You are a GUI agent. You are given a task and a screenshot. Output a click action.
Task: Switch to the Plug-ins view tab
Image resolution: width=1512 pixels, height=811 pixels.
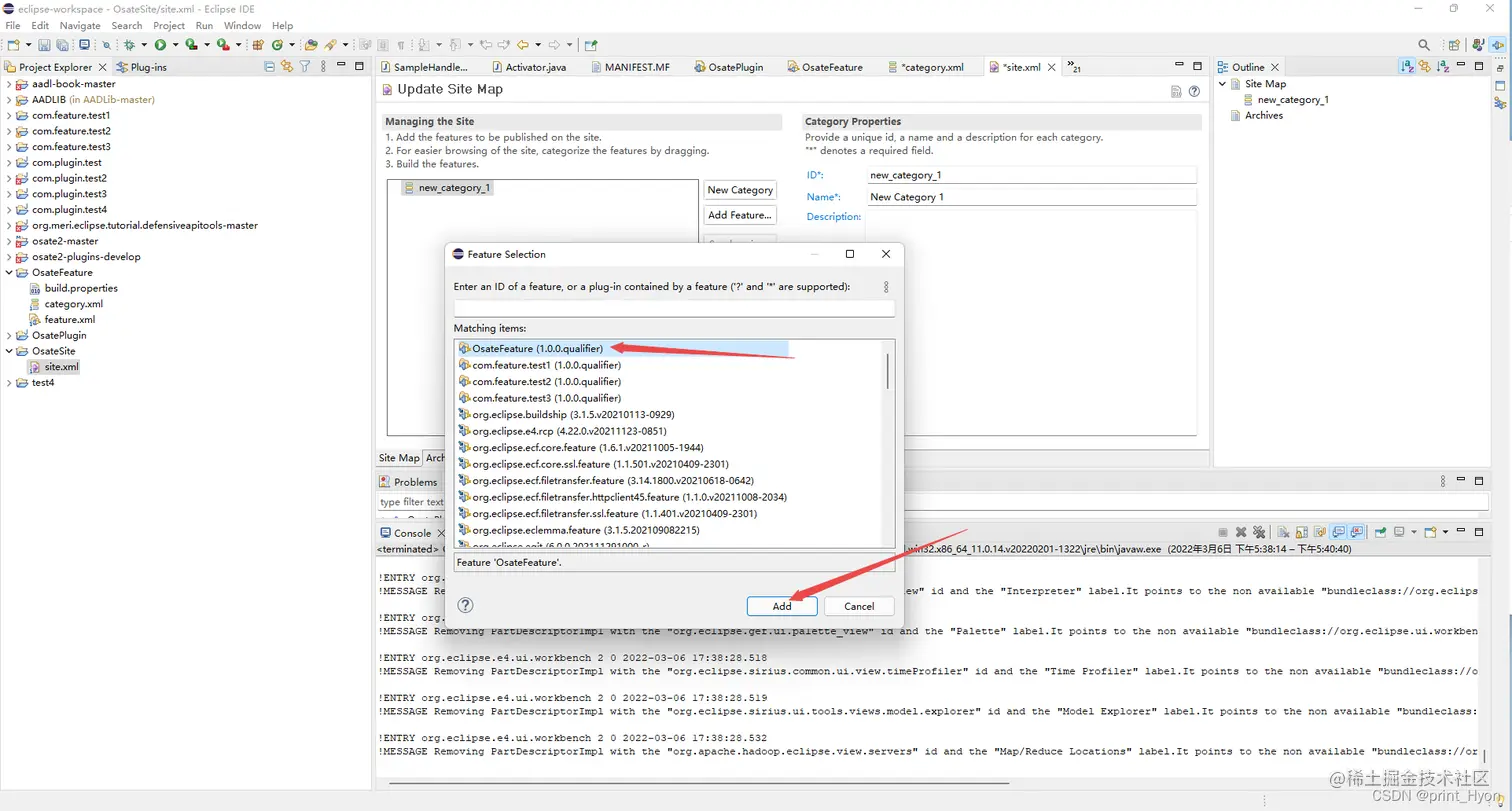(x=142, y=67)
